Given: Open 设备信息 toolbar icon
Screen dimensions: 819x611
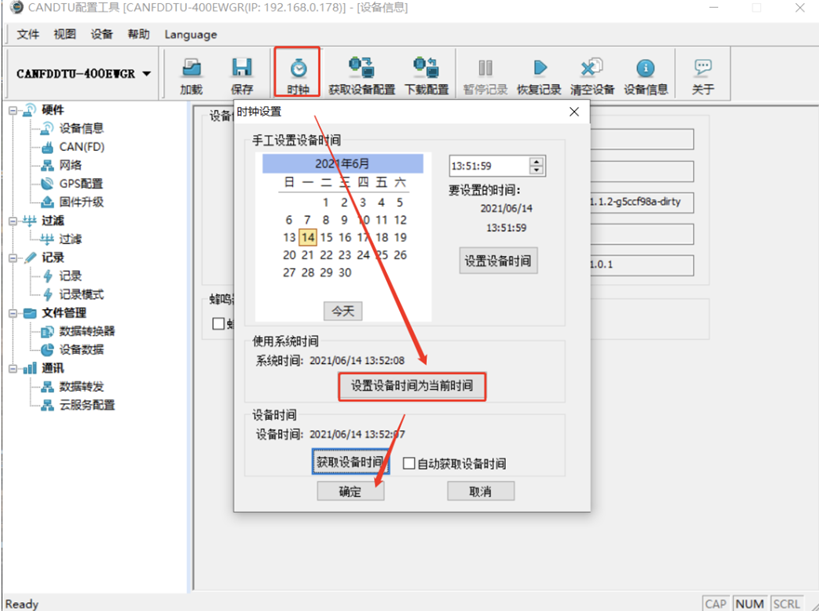Looking at the screenshot, I should 646,76.
